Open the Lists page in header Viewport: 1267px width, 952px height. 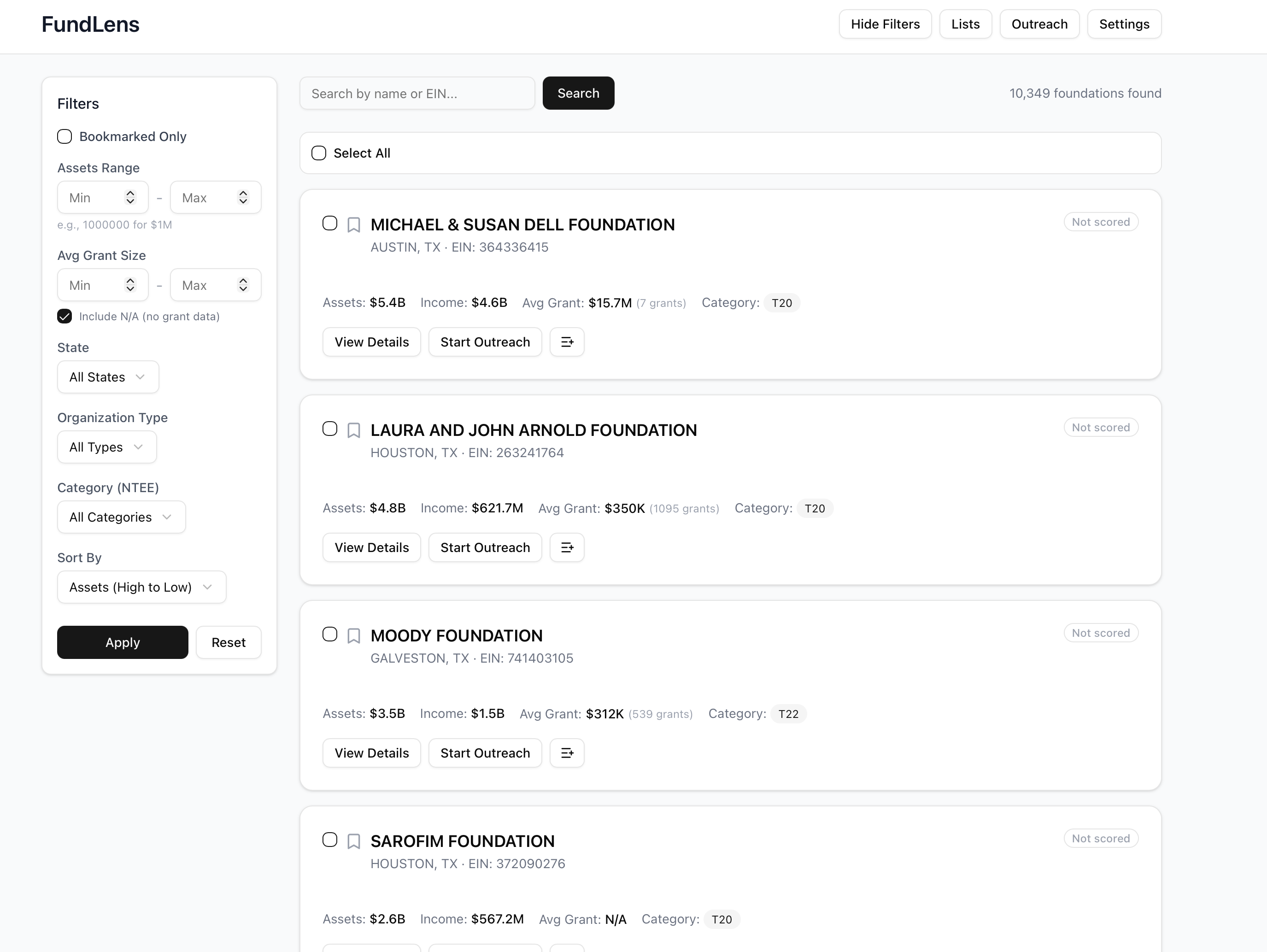click(965, 24)
